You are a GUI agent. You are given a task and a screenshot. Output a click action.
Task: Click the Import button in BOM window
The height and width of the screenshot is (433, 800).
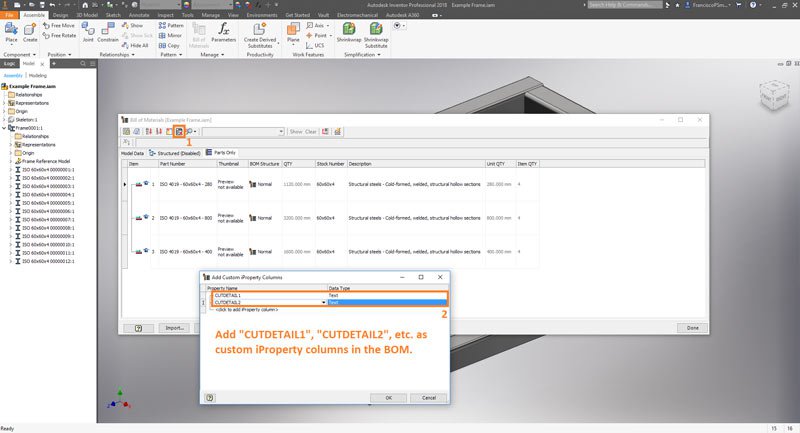(174, 328)
